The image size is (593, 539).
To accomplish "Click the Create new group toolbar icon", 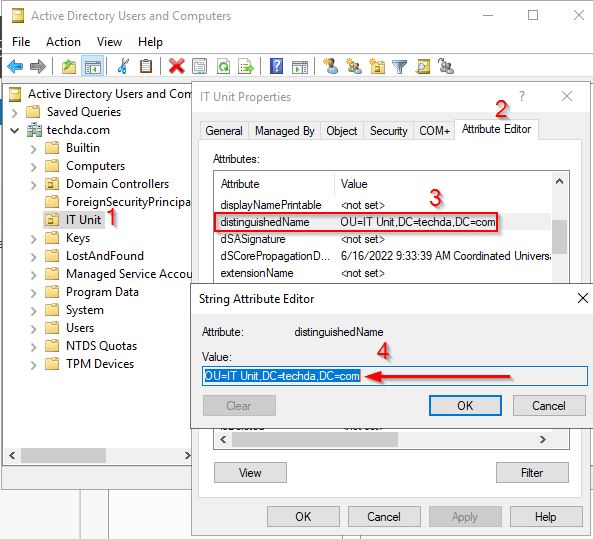I will pos(354,67).
